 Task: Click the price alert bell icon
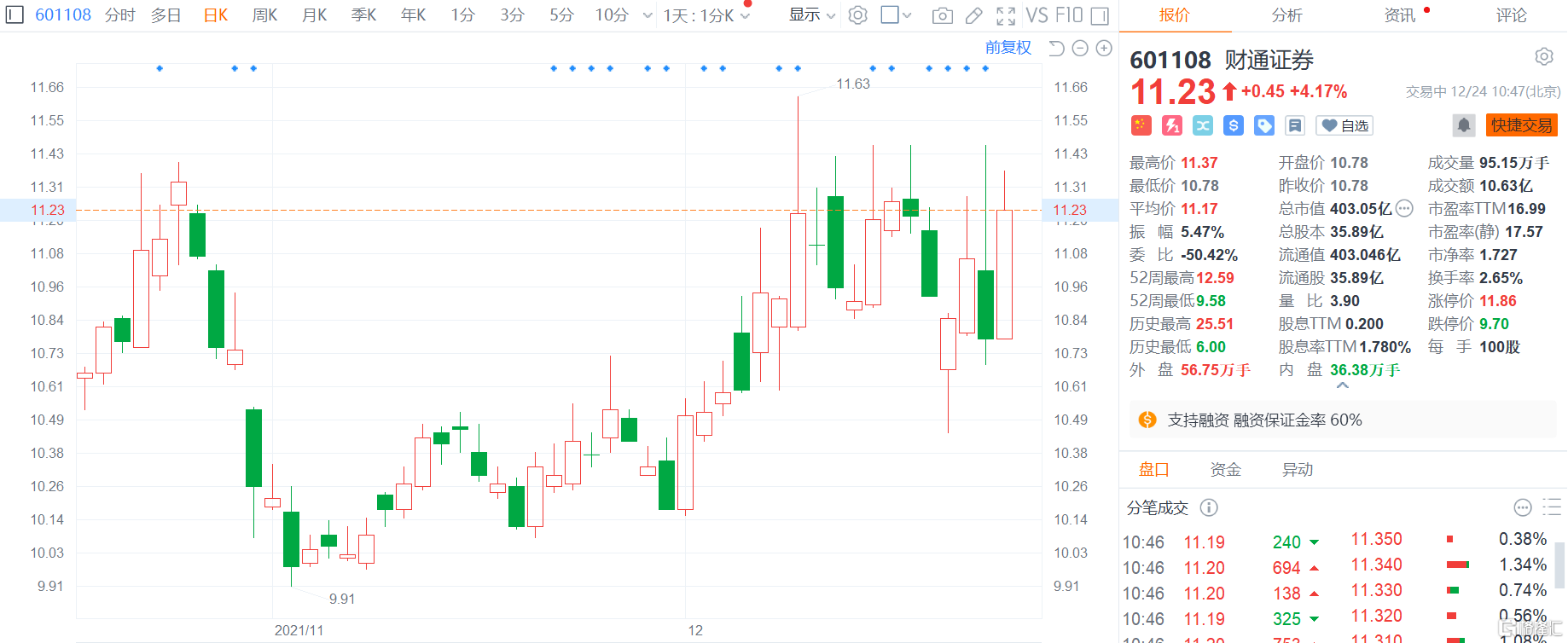(1463, 125)
